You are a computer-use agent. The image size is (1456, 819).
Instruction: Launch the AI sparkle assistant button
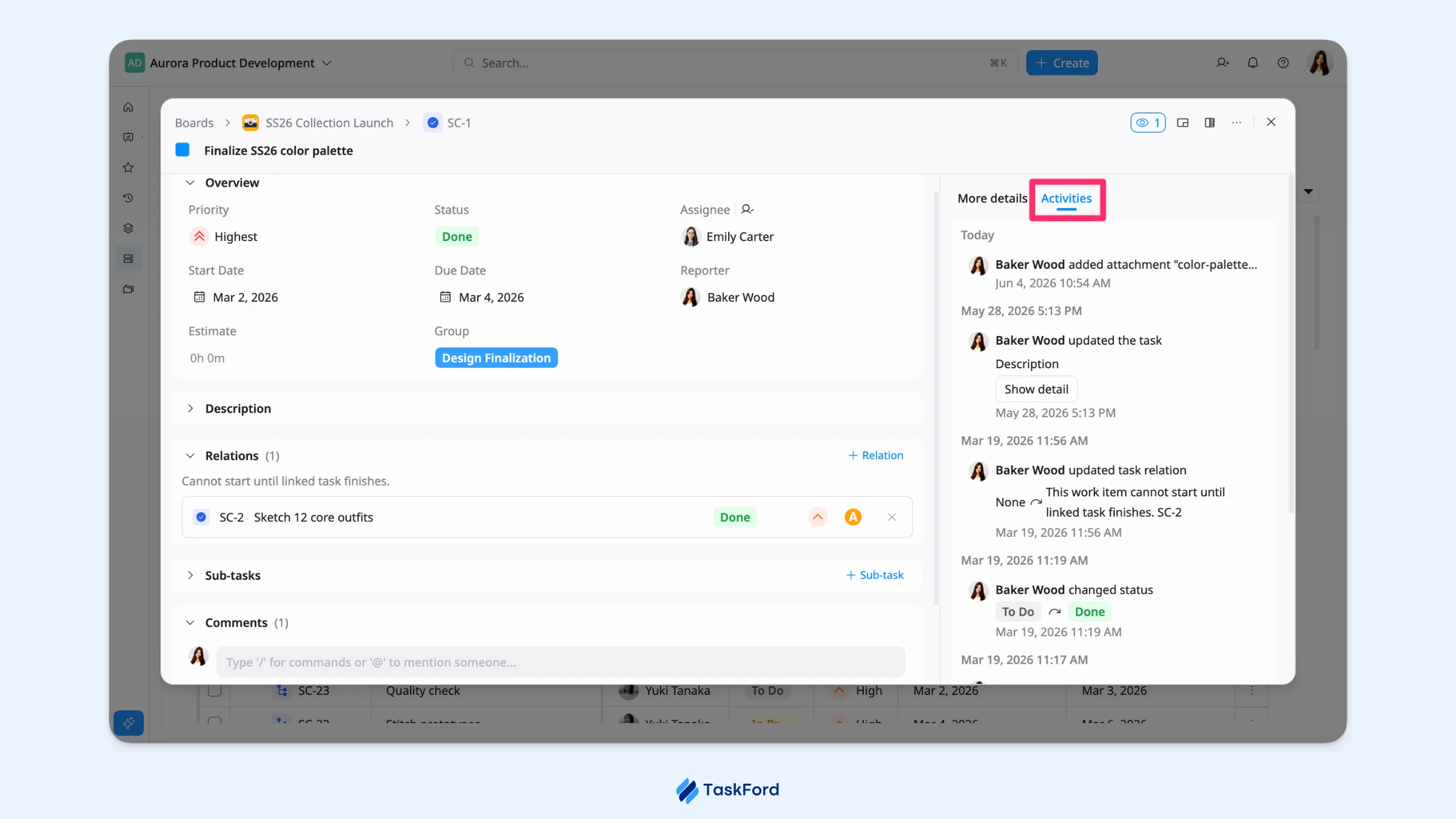click(x=129, y=723)
